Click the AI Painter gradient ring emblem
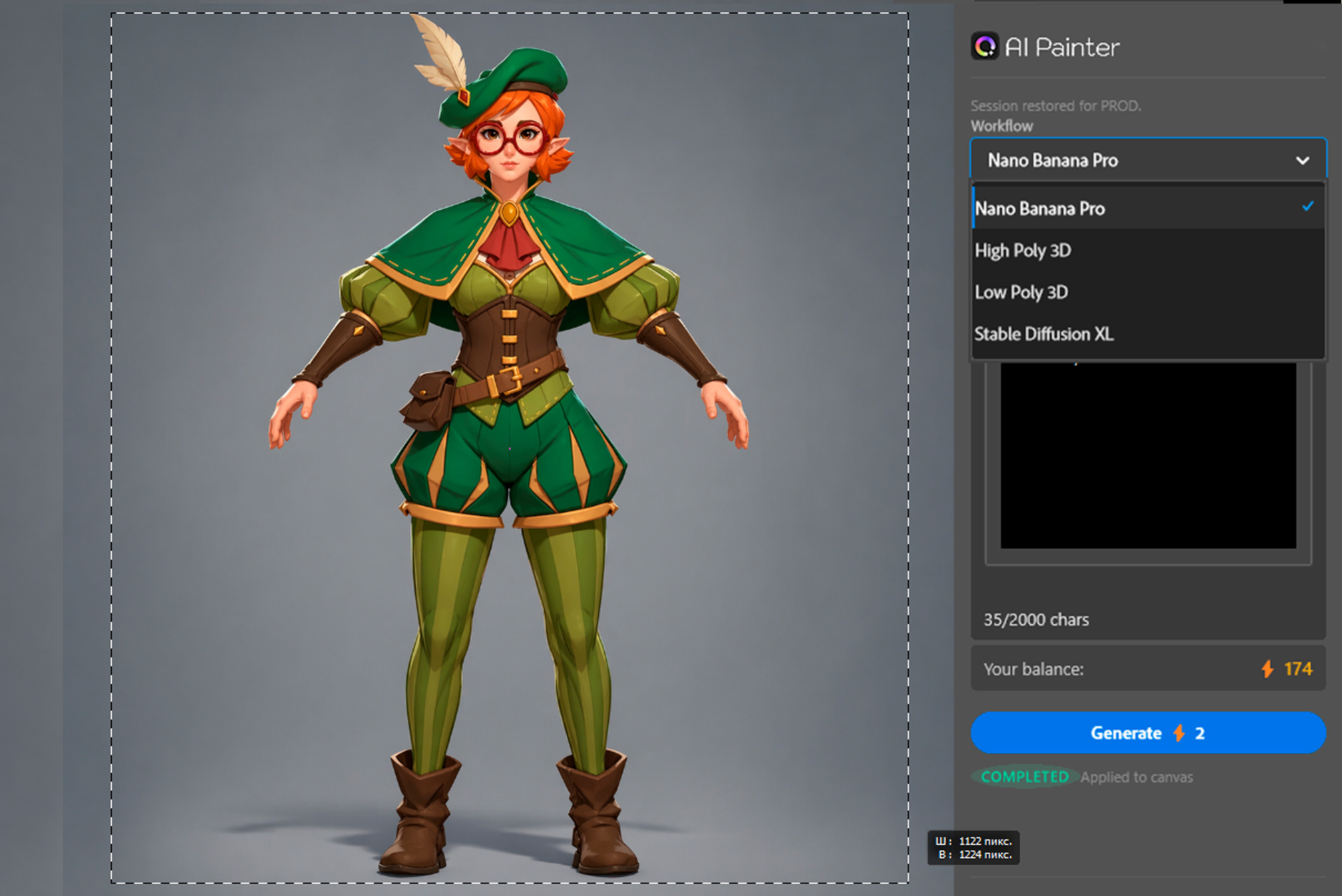 pyautogui.click(x=985, y=47)
